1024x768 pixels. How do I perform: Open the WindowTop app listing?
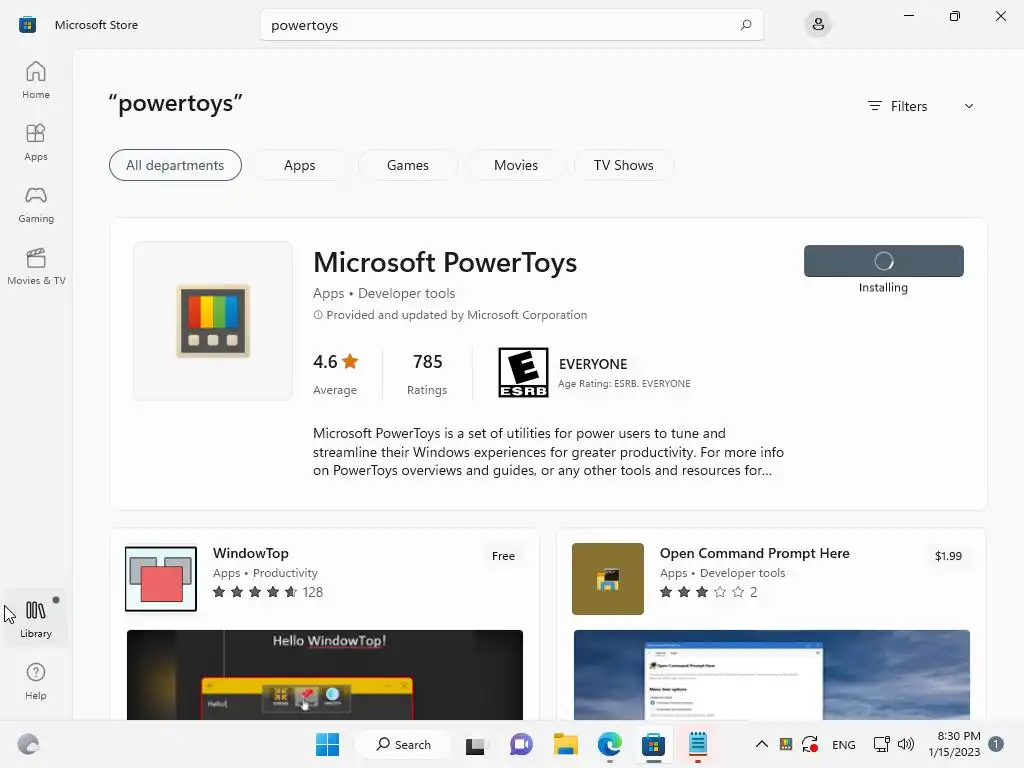pos(251,553)
